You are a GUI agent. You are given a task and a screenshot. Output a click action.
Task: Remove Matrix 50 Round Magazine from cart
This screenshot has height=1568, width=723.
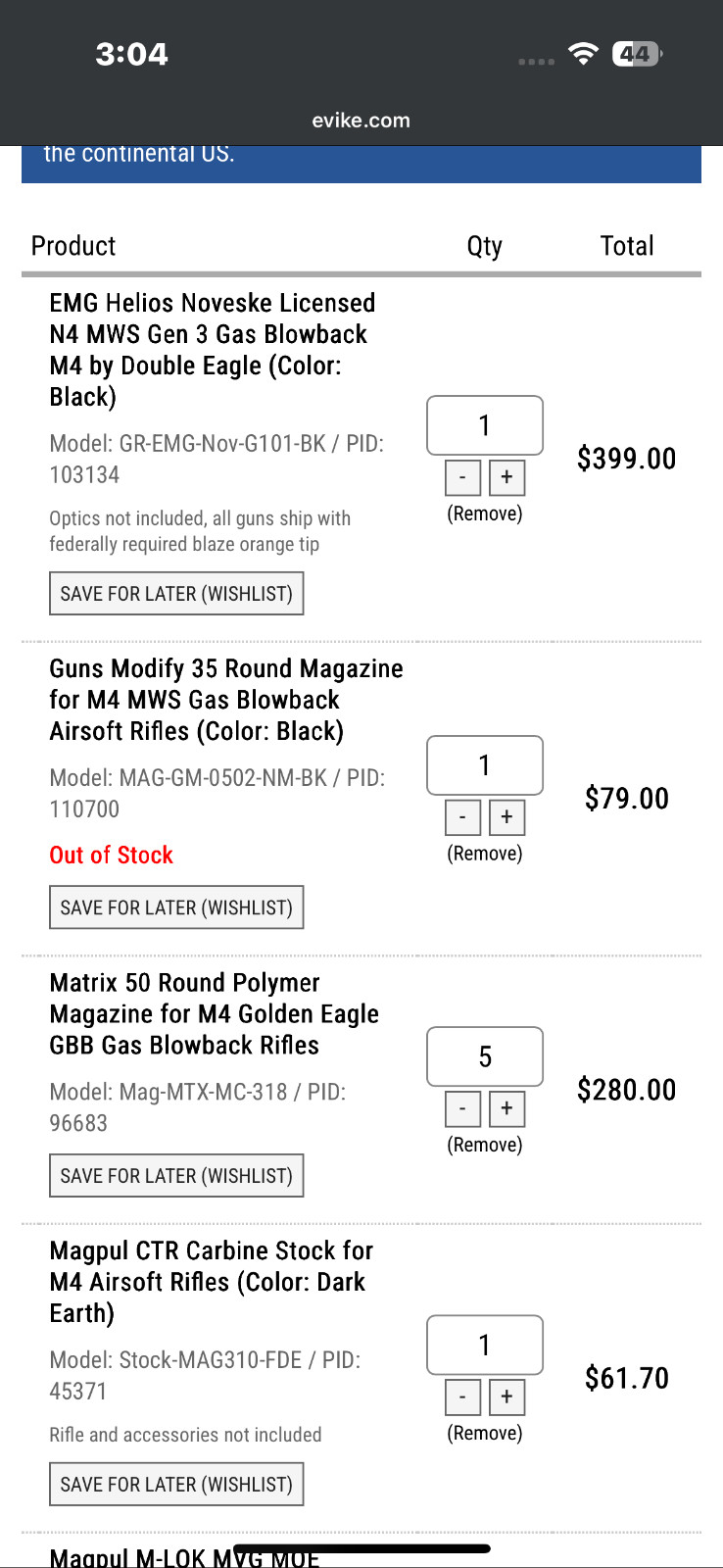pos(484,1145)
